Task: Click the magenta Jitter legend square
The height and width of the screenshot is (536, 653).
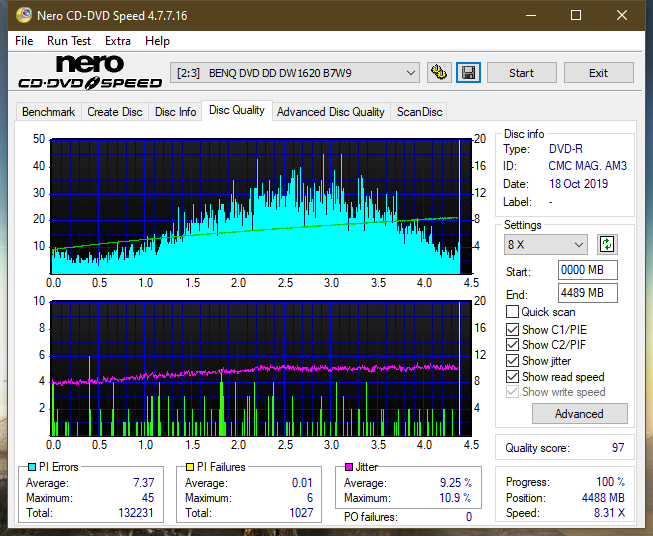Action: tap(349, 467)
